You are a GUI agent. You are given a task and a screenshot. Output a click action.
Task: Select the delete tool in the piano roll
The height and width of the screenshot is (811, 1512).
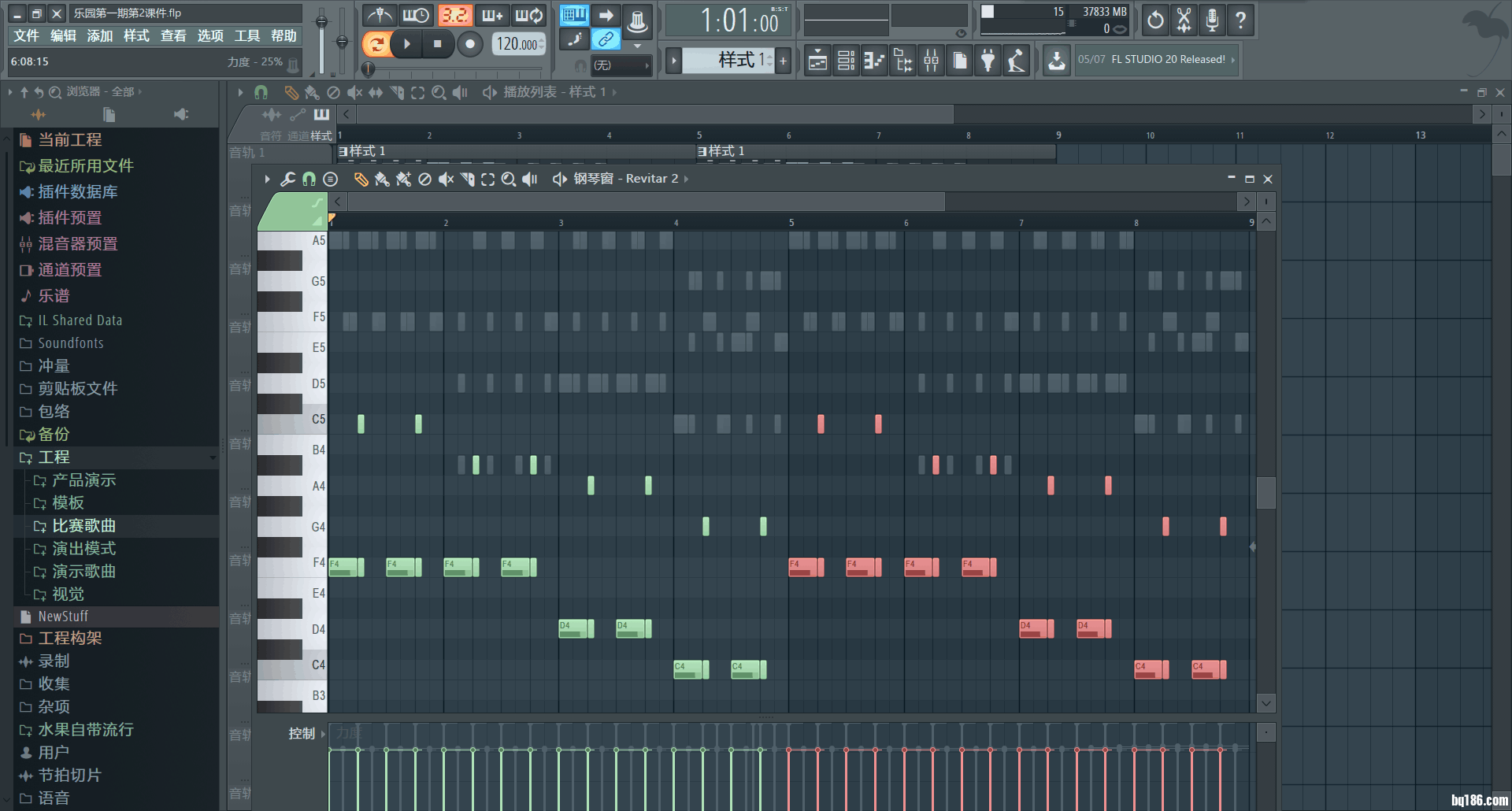point(424,180)
